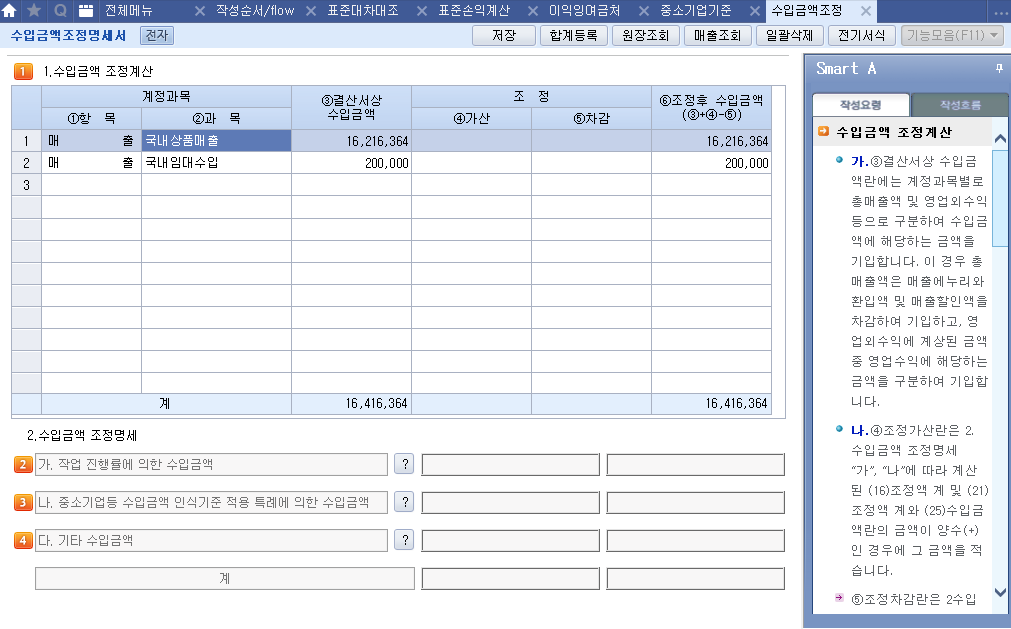This screenshot has width=1011, height=629.
Task: Select row header number 3
Action: coord(26,185)
